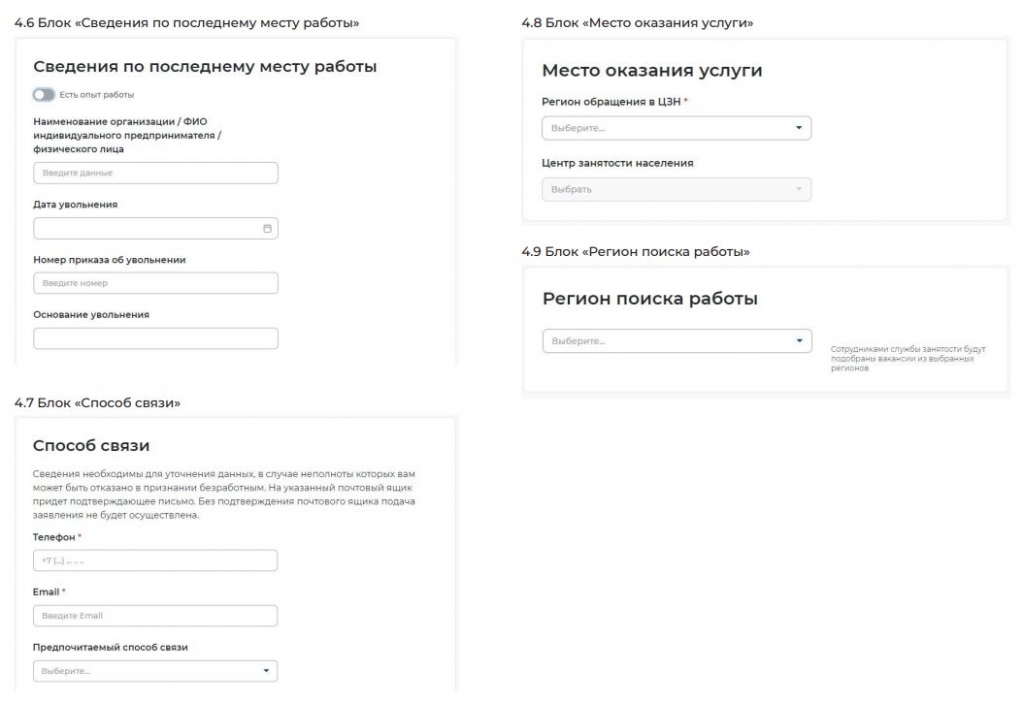Click heading 'Сведения по последнему месту работы'
Screen dimensions: 1024x703
(x=205, y=67)
